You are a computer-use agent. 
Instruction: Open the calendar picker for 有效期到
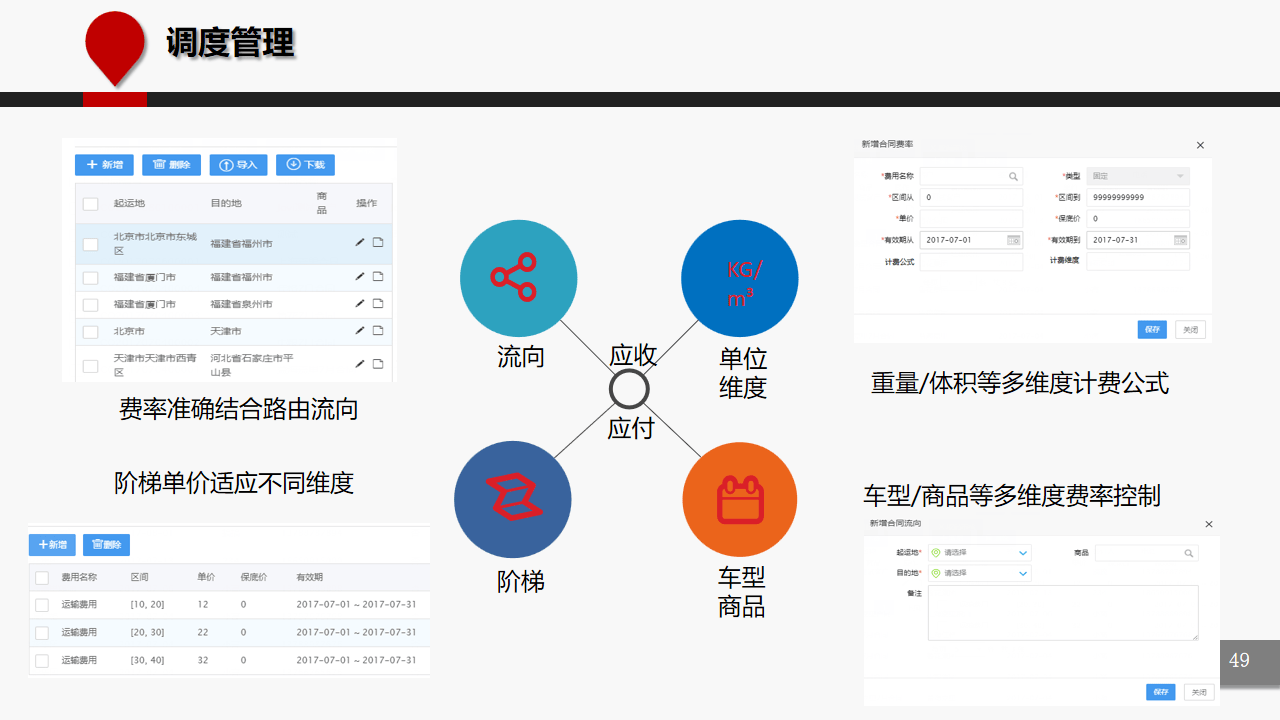pos(1181,240)
